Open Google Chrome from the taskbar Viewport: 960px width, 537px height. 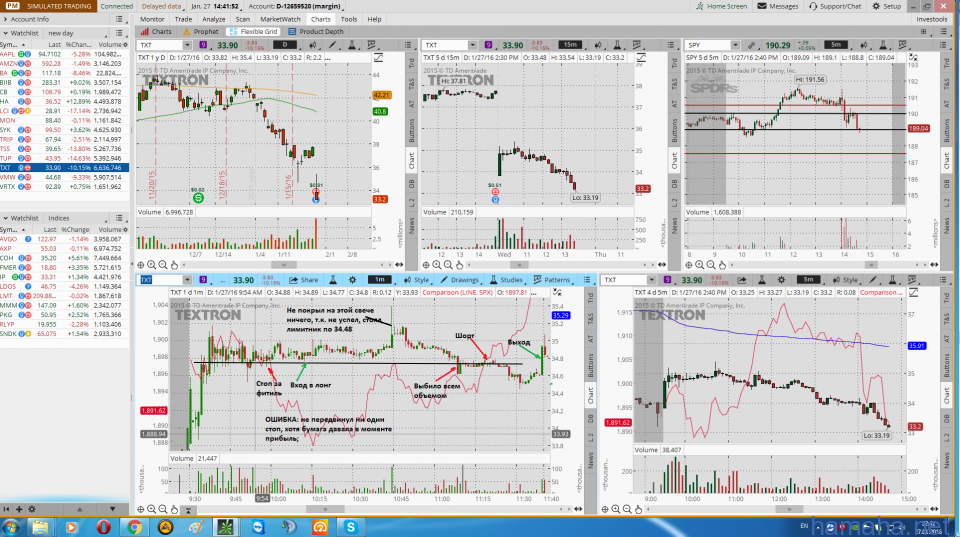134,527
